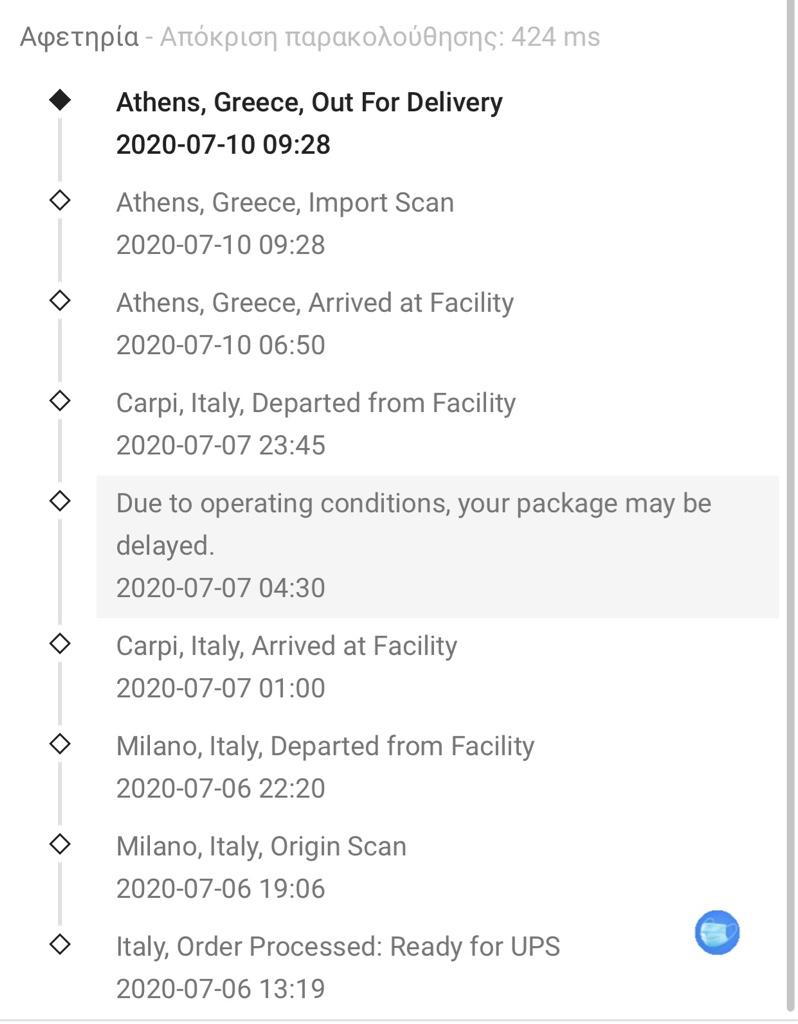Screen dimensions: 798x1024
Task: Click the diamond marker beside Import Scan
Action: [x=60, y=200]
